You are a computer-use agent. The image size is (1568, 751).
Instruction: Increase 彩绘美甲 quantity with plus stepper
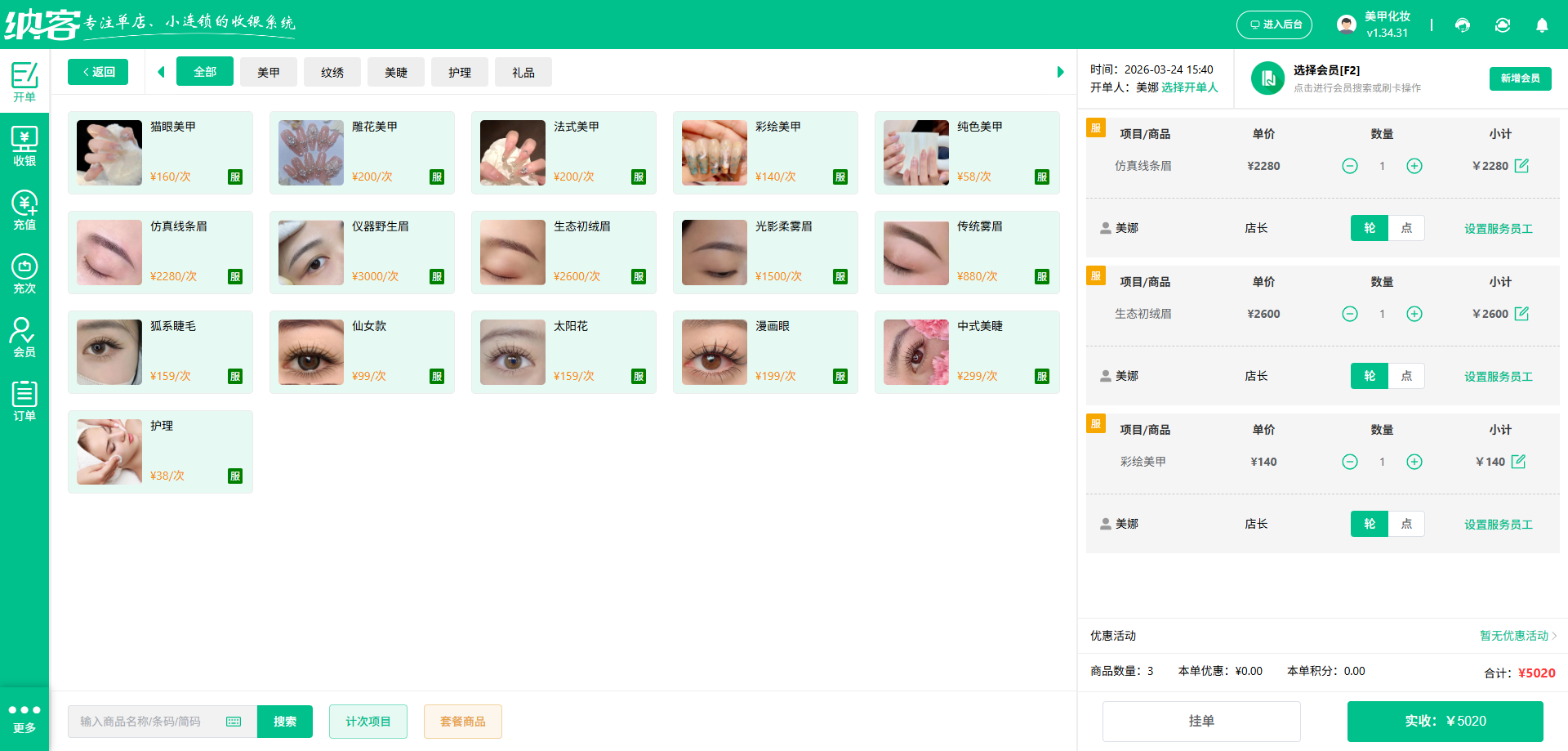1415,462
